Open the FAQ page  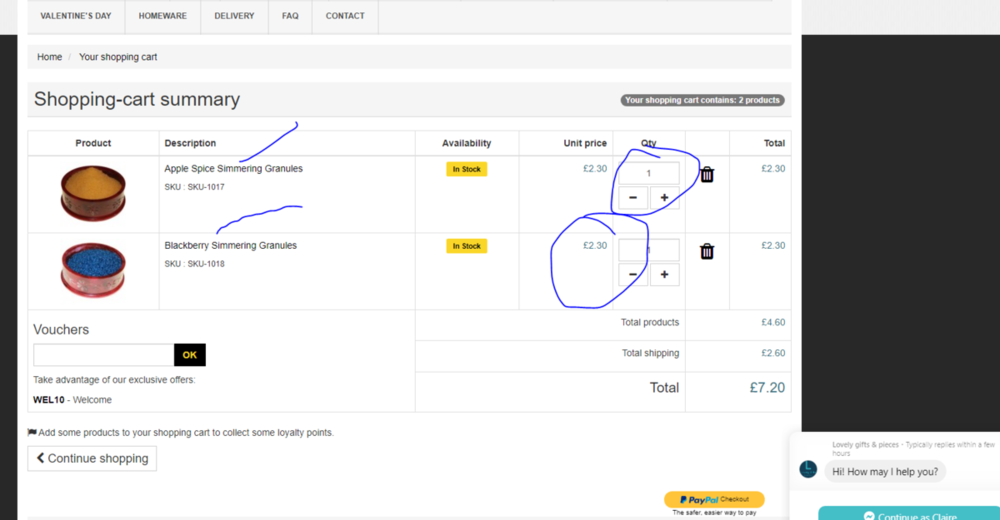tap(290, 16)
